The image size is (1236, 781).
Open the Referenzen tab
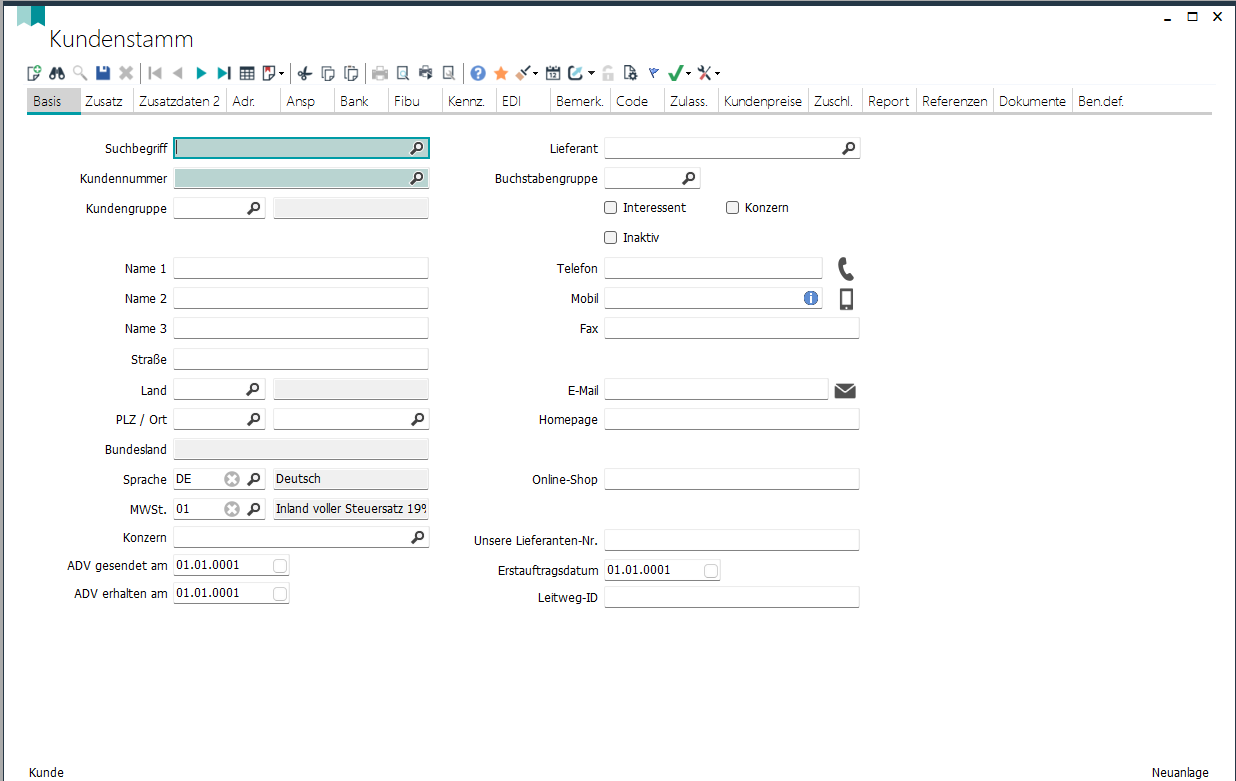click(954, 101)
